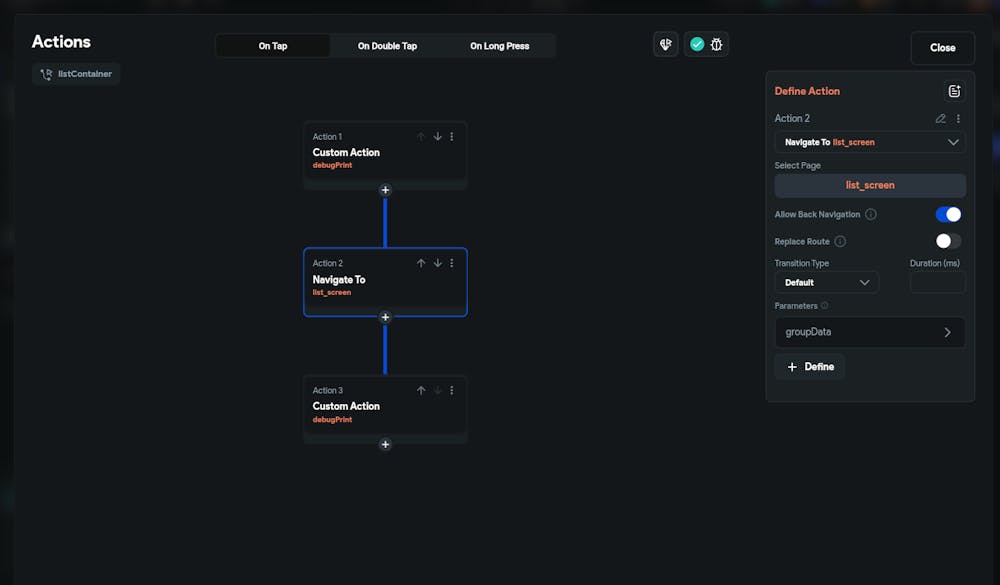Expand the groupData parameter row
1000x585 pixels.
(x=870, y=332)
